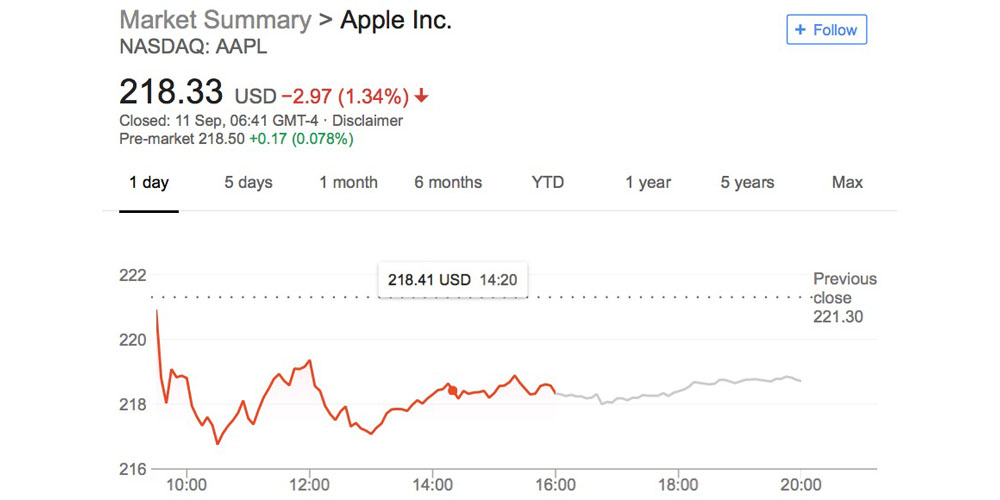Click the red down arrow icon
Viewport: 1000px width, 500px height.
coord(422,96)
